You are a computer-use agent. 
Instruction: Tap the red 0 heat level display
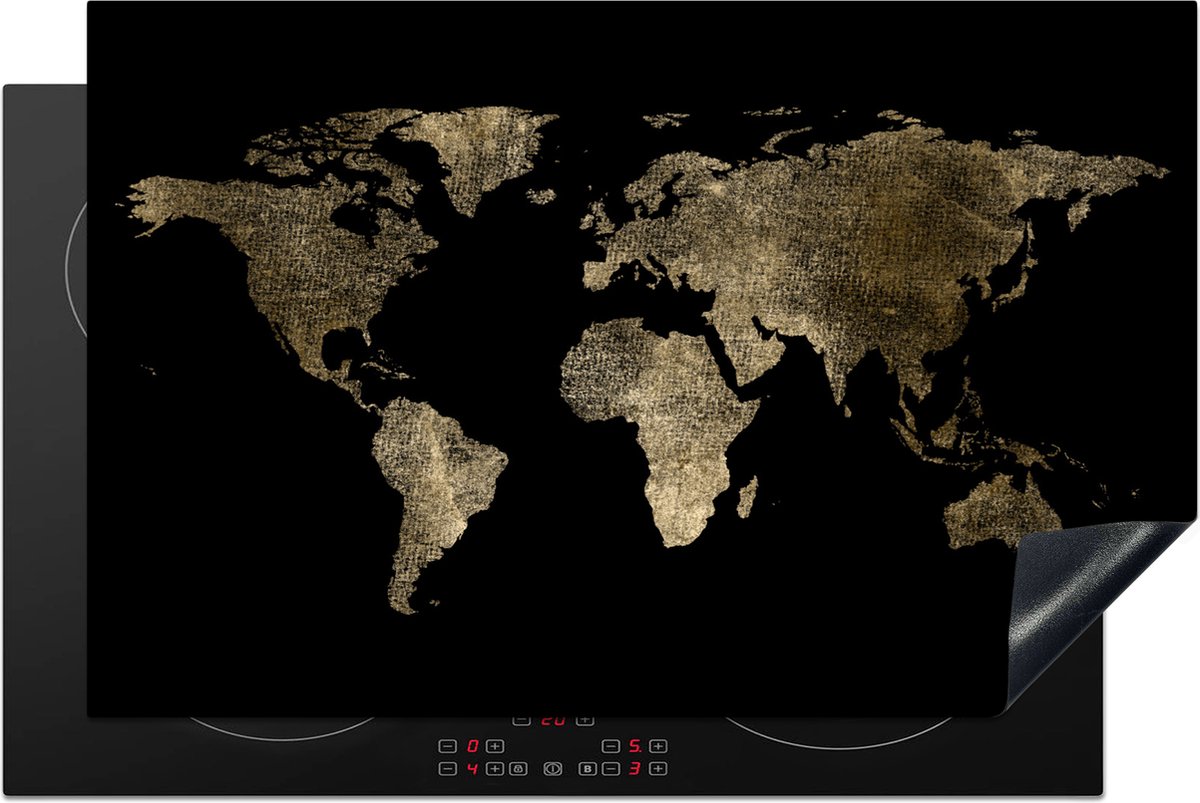coord(472,746)
